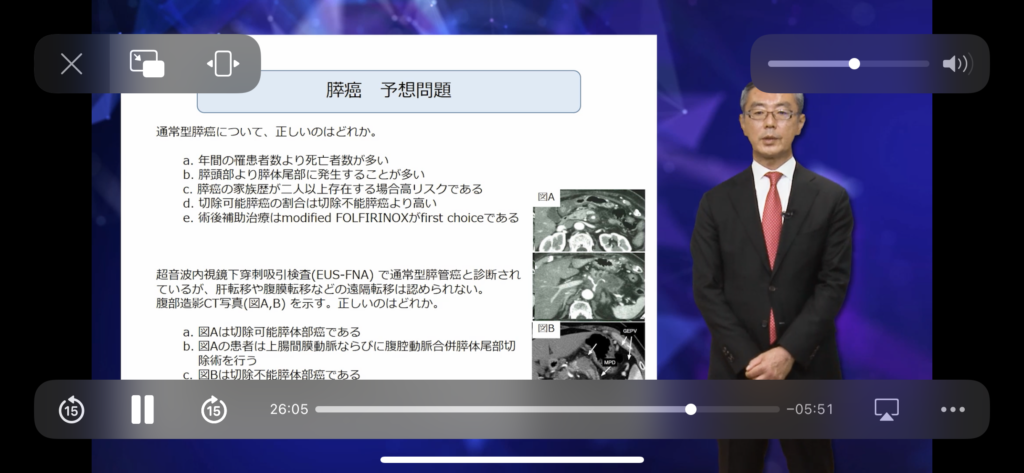Click the volume slider knob
This screenshot has width=1024, height=473.
point(854,64)
